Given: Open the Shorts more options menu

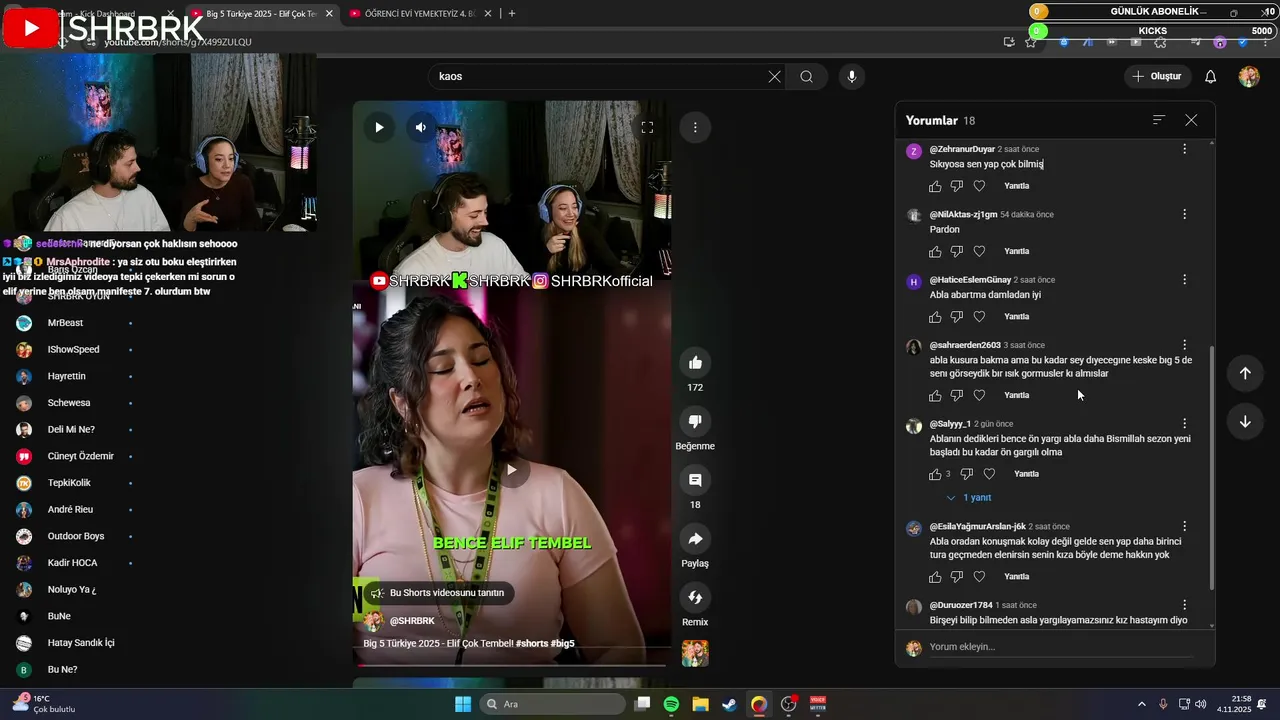Looking at the screenshot, I should click(695, 127).
